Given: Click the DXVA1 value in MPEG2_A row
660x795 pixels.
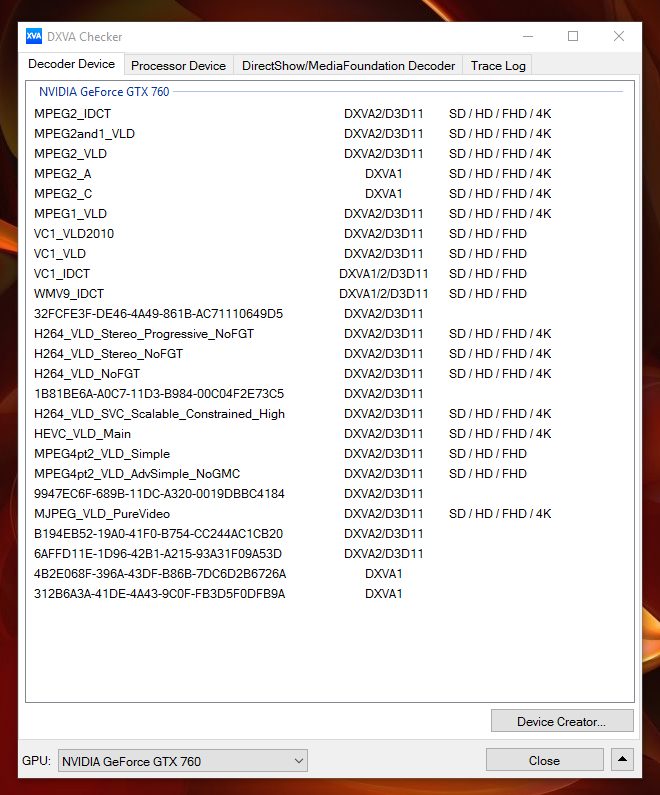Looking at the screenshot, I should (x=384, y=174).
